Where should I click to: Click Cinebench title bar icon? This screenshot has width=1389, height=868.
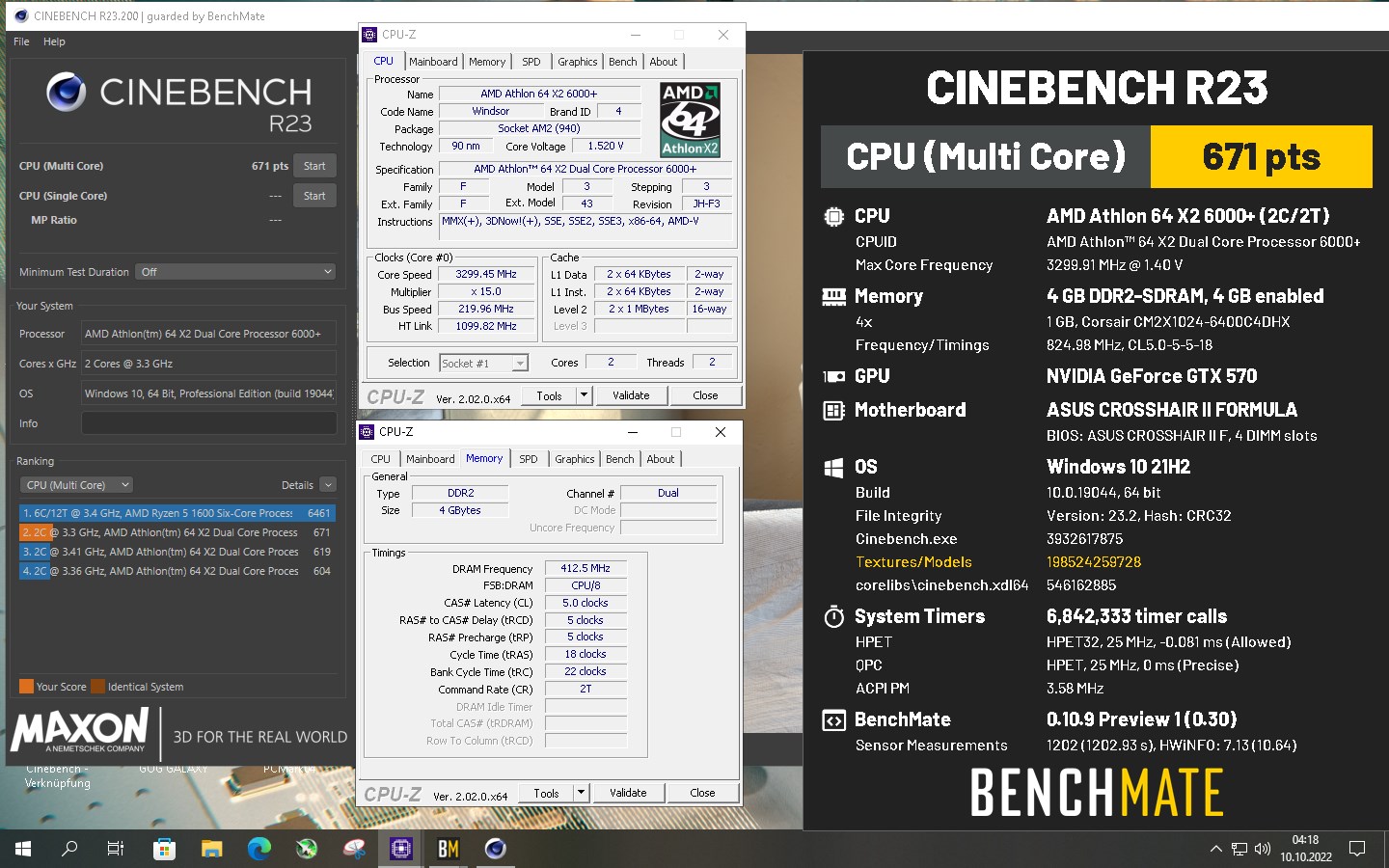pyautogui.click(x=21, y=16)
